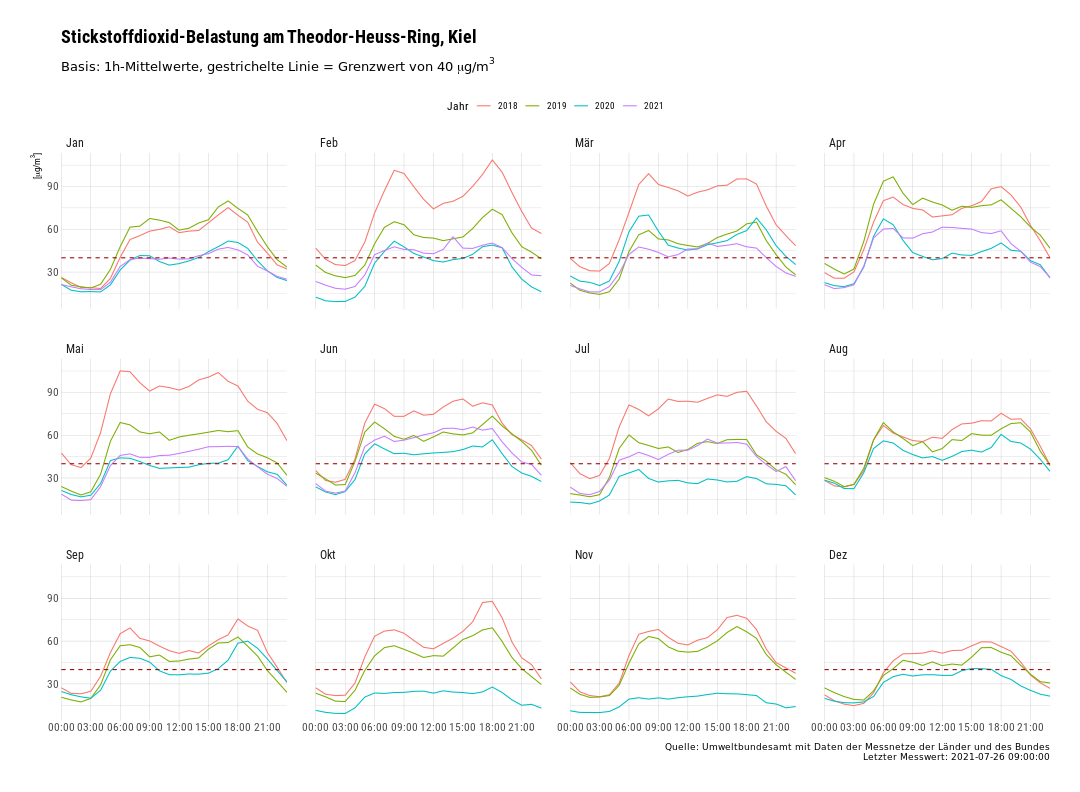Click the 'Jan' panel heading
1080x792 pixels.
(x=75, y=144)
